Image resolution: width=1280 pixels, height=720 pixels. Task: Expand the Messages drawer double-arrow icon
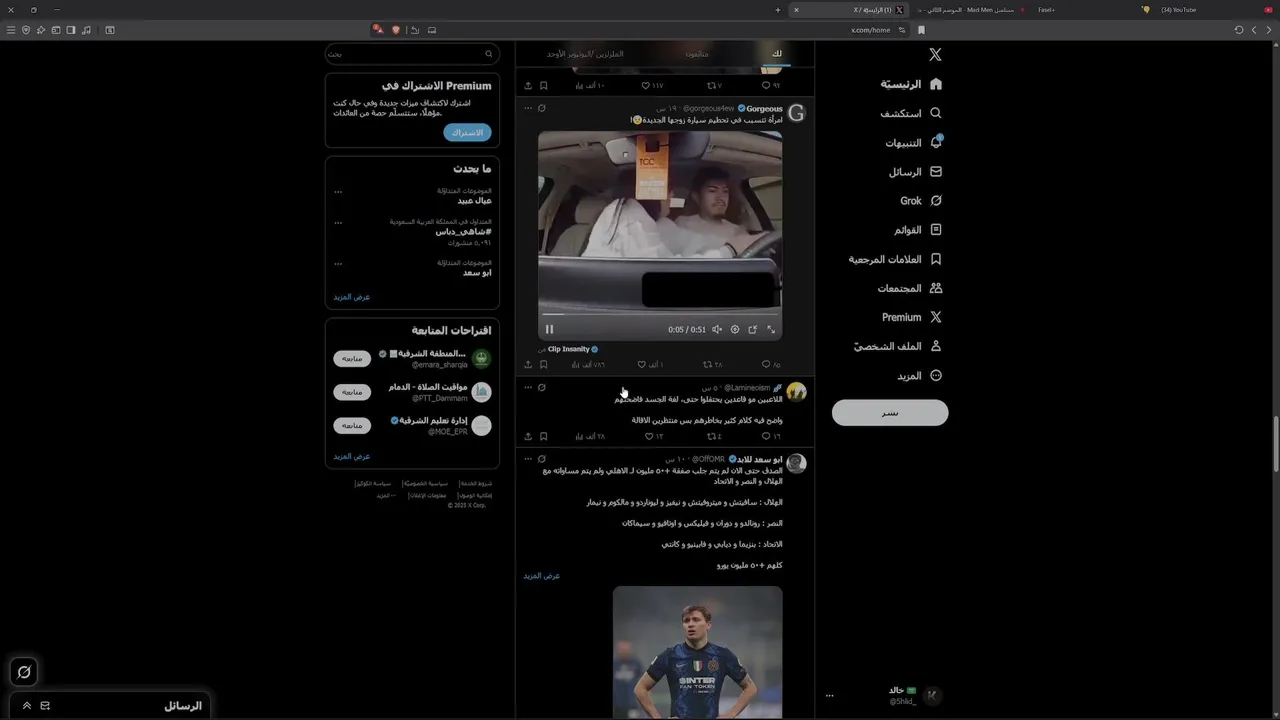(x=26, y=706)
